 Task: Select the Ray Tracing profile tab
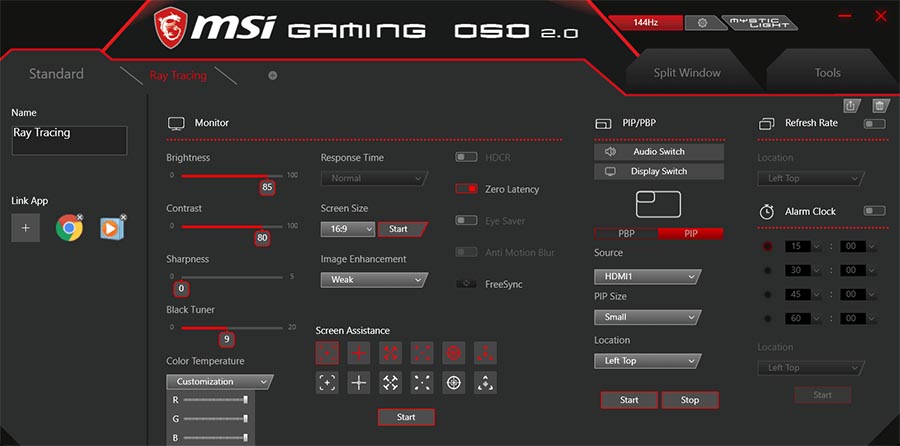coord(178,75)
